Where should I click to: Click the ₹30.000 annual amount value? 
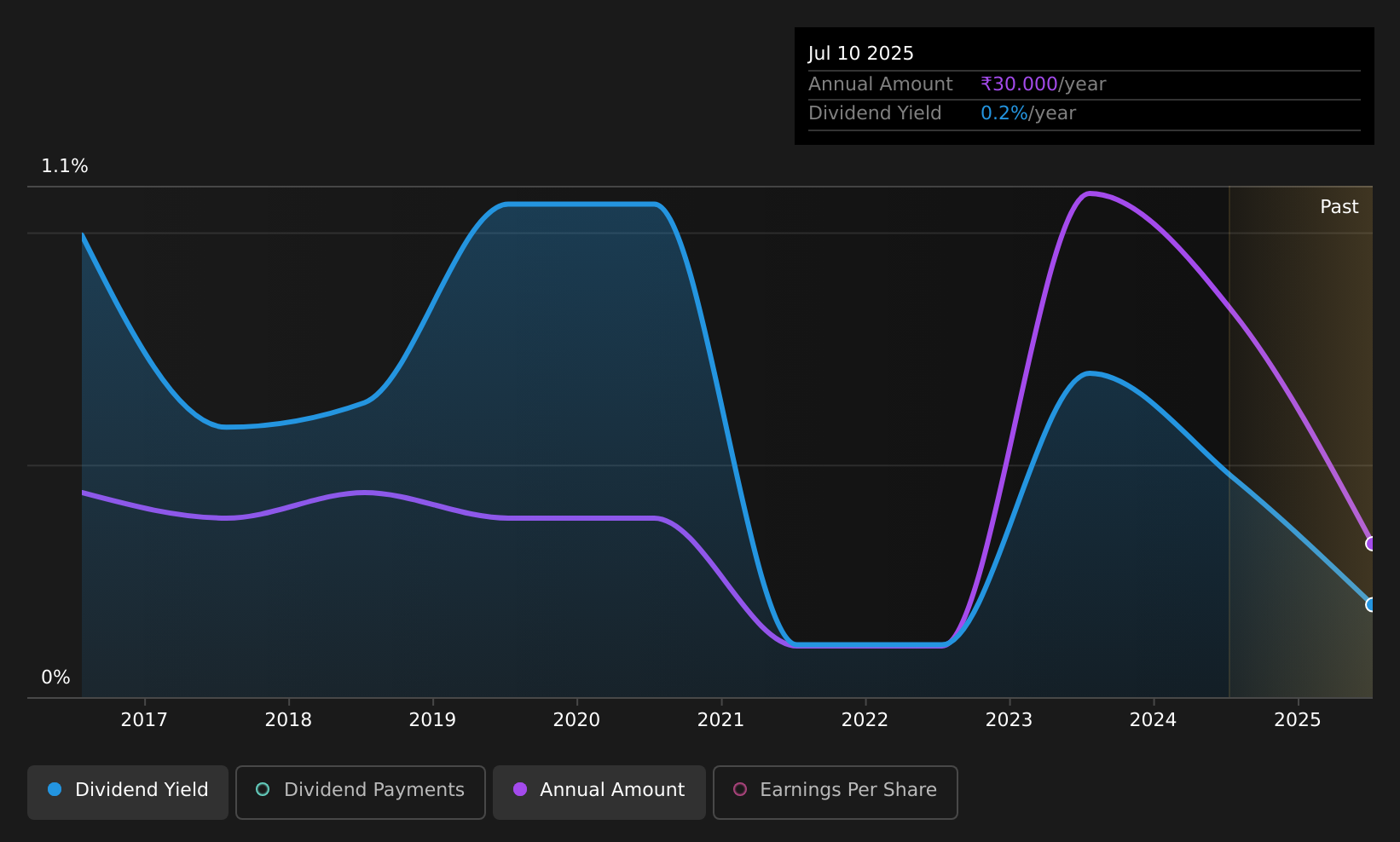(1019, 84)
